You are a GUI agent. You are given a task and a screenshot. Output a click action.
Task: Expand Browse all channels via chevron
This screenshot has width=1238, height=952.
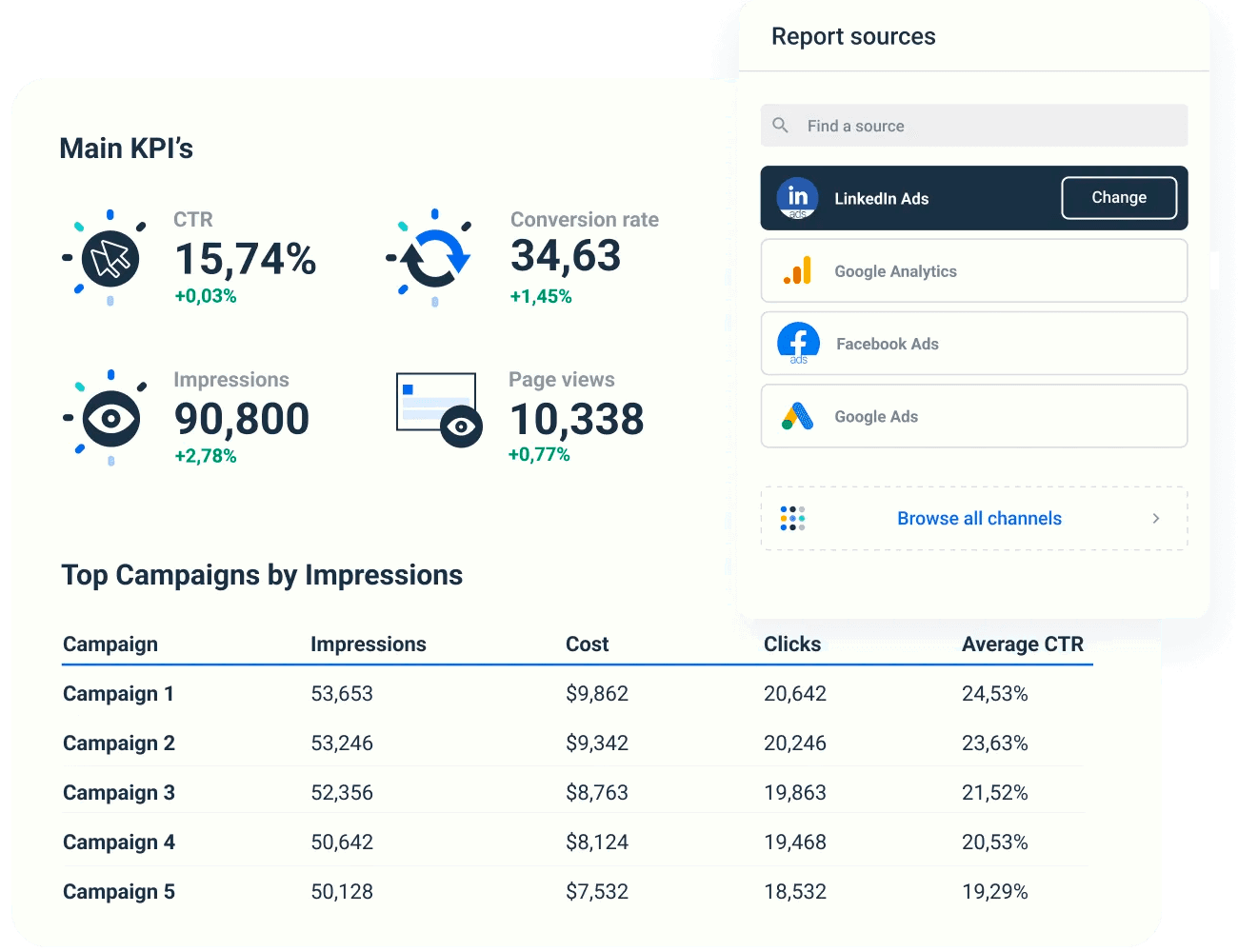tap(1155, 518)
